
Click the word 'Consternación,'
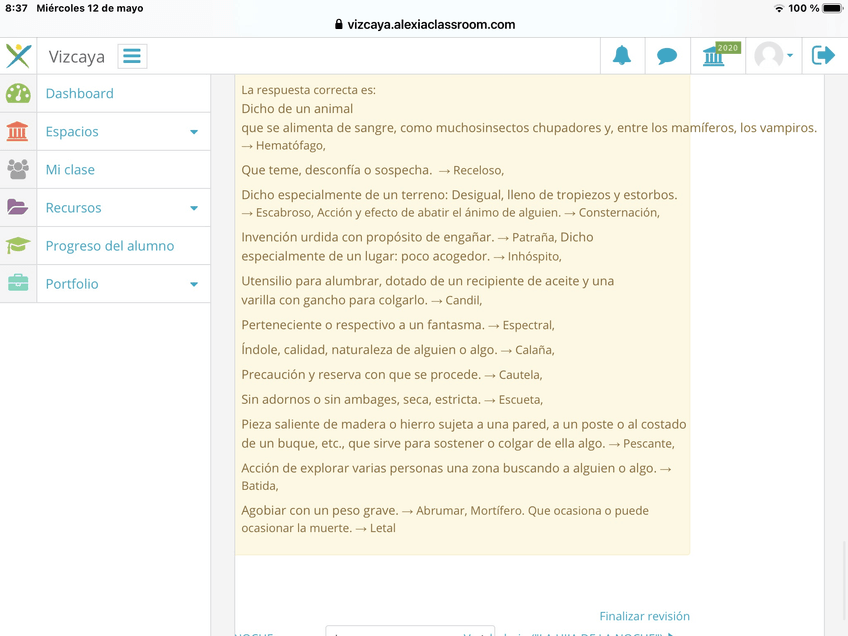tap(619, 213)
